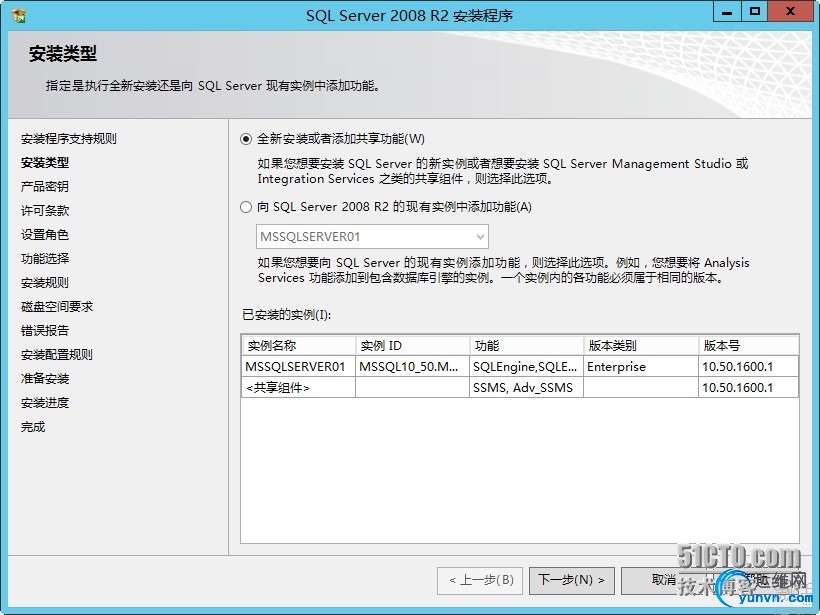Maximize the SQL Server setup window

click(x=754, y=13)
